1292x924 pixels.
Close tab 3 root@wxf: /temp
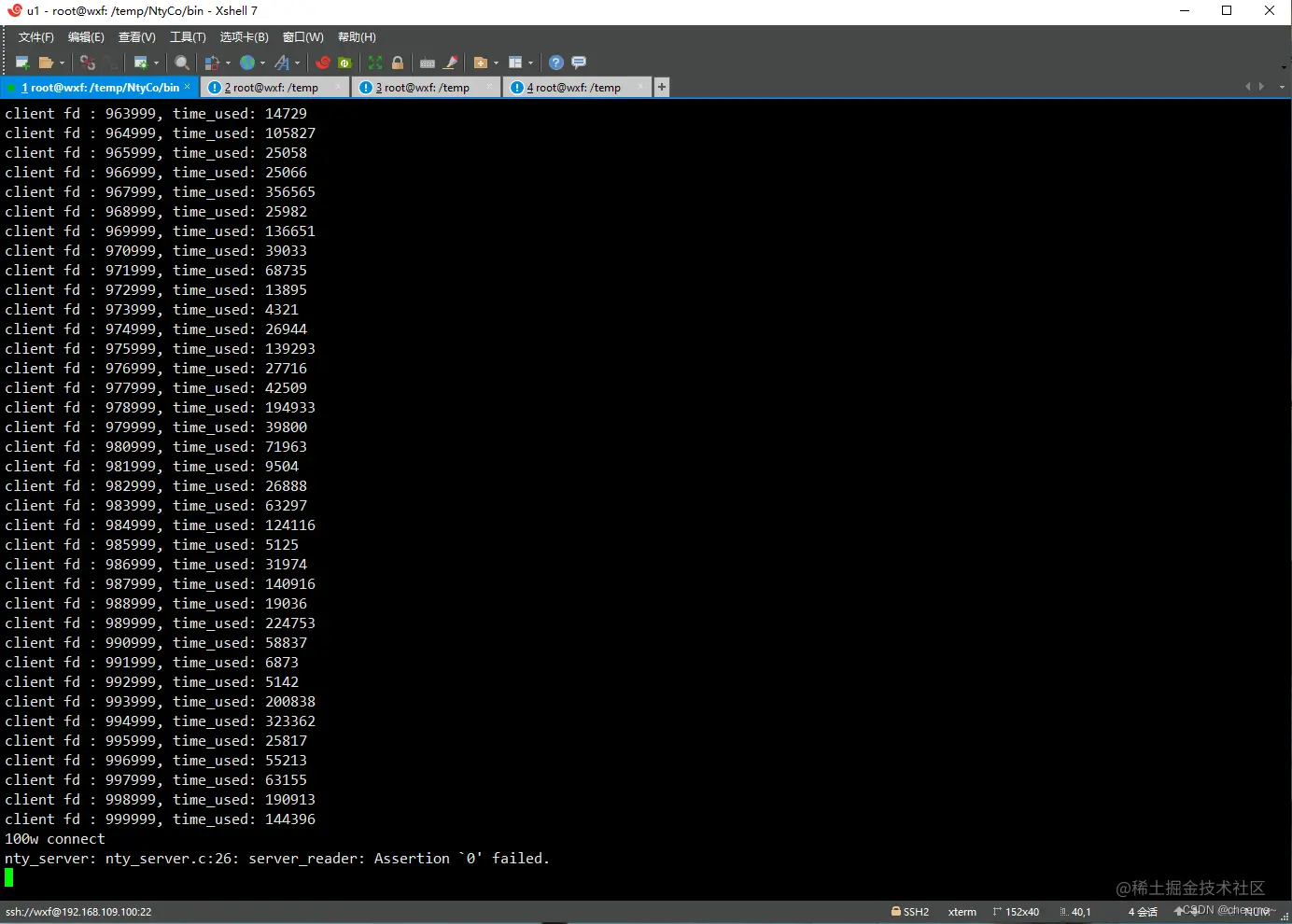(x=489, y=86)
